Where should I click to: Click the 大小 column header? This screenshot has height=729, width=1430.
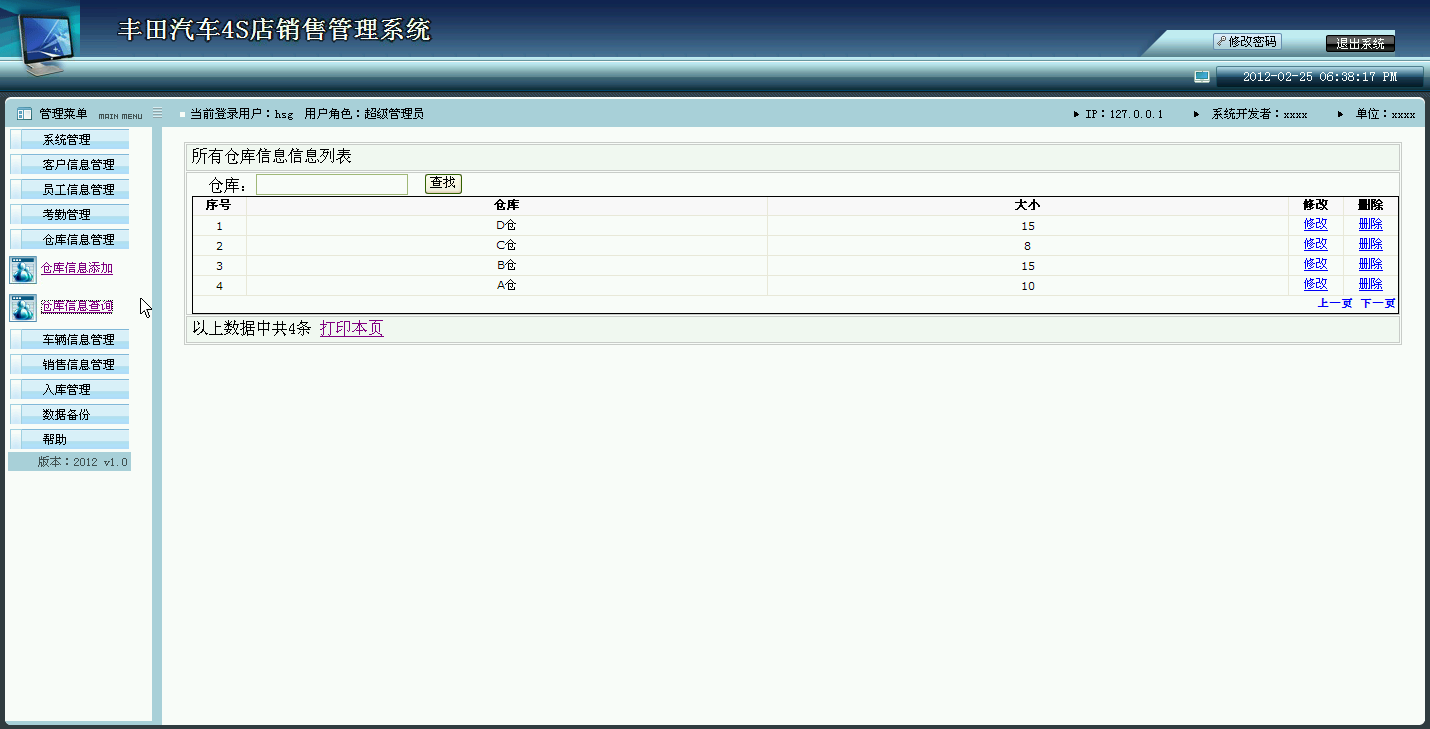pyautogui.click(x=1027, y=205)
